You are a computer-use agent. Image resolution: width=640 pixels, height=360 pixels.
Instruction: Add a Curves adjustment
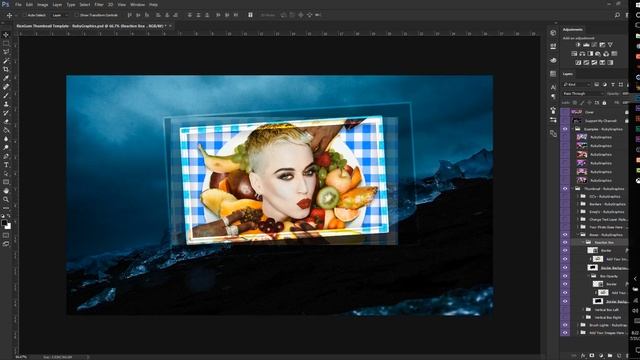(594, 44)
